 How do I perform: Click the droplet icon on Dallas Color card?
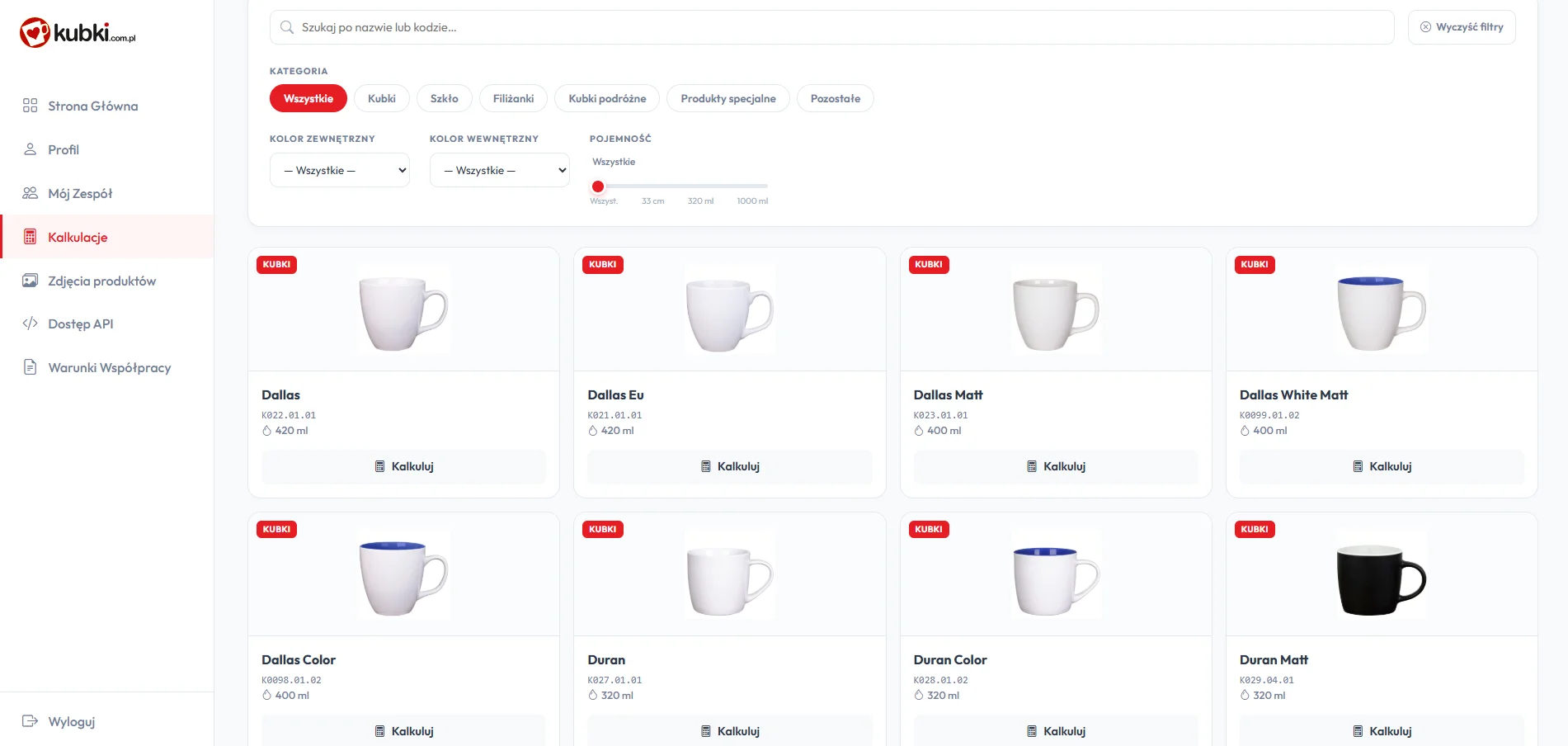point(267,696)
